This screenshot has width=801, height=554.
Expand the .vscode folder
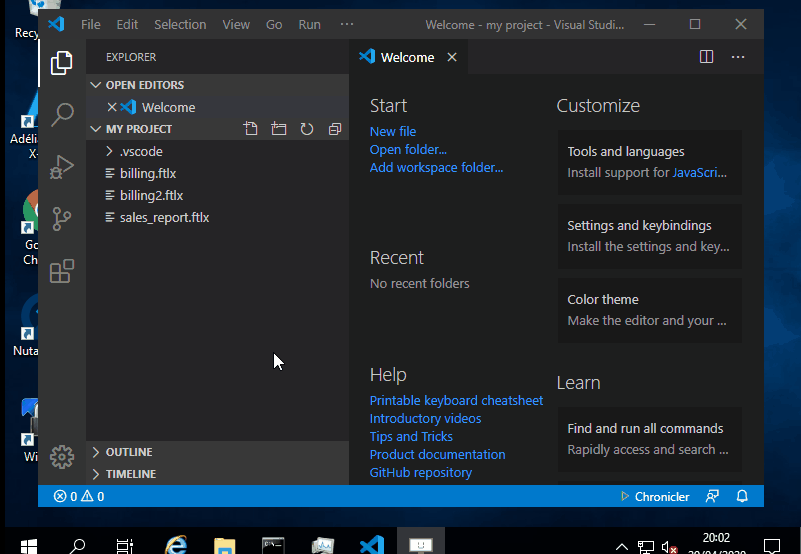pyautogui.click(x=217, y=151)
